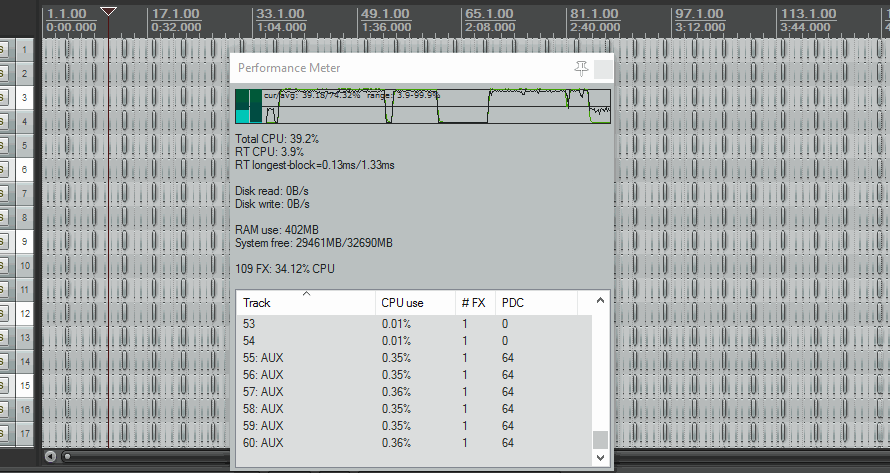The height and width of the screenshot is (473, 890).
Task: Click the CPU usage history graph
Action: point(423,106)
